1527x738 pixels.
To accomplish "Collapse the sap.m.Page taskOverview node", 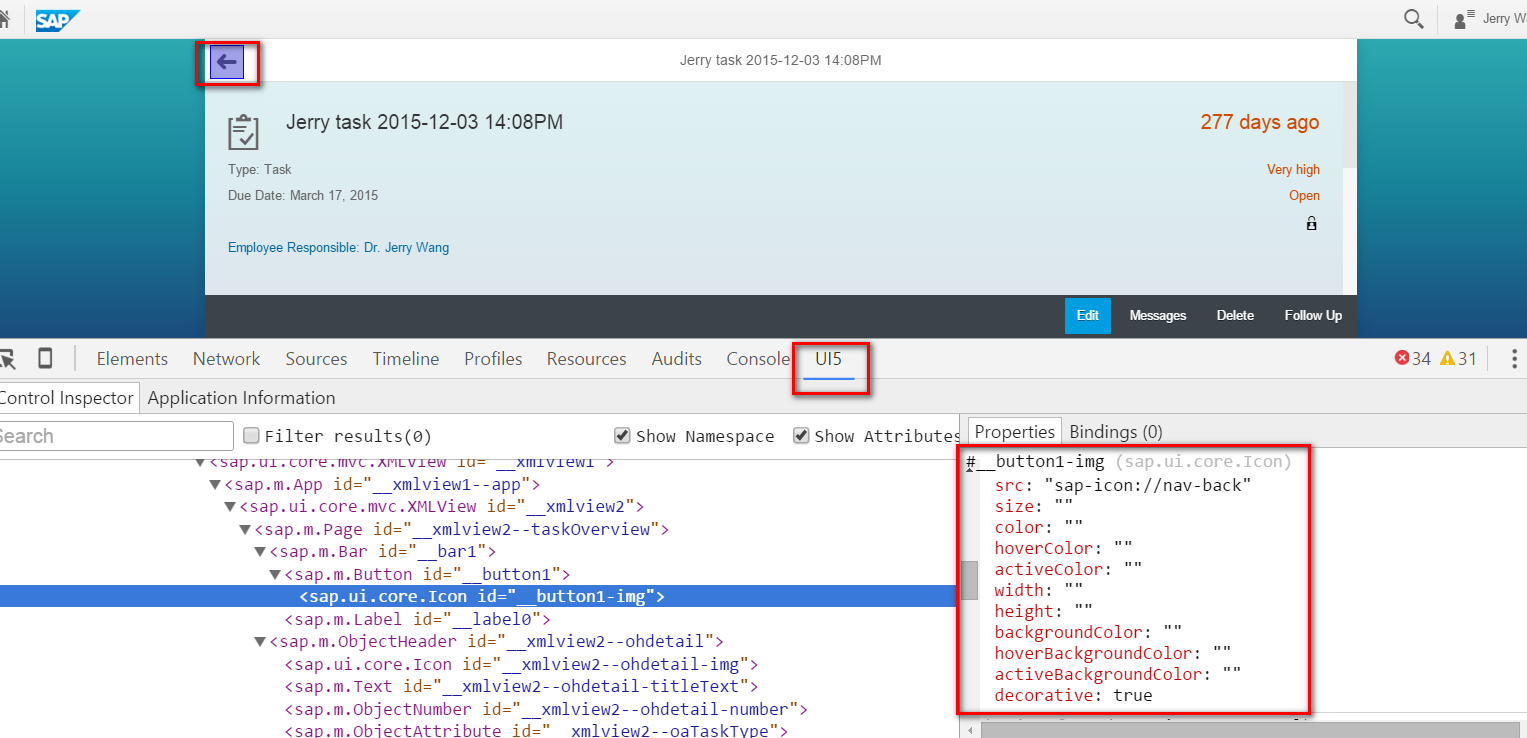I will pos(245,530).
